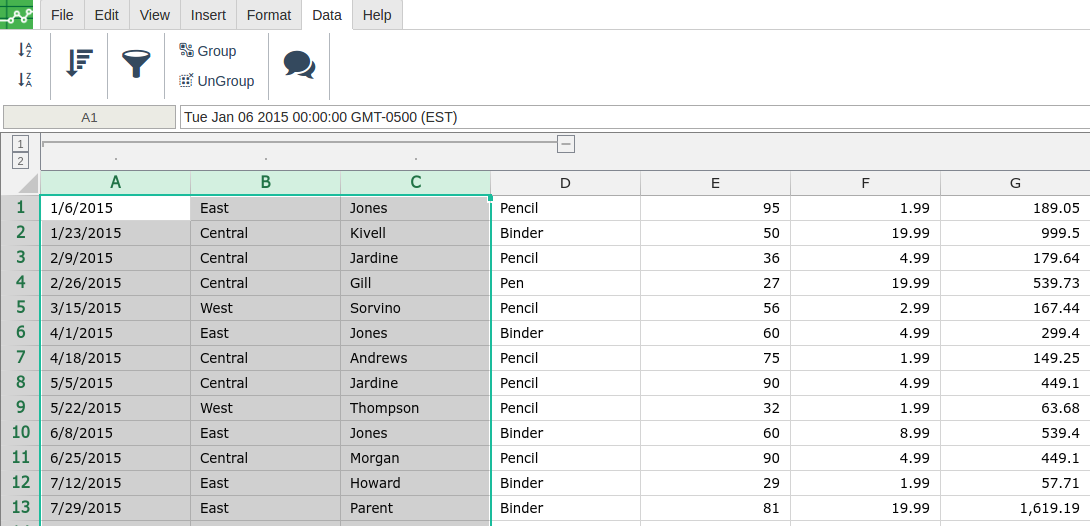Viewport: 1090px width, 526px height.
Task: Click the formula bar date text
Action: (x=320, y=117)
